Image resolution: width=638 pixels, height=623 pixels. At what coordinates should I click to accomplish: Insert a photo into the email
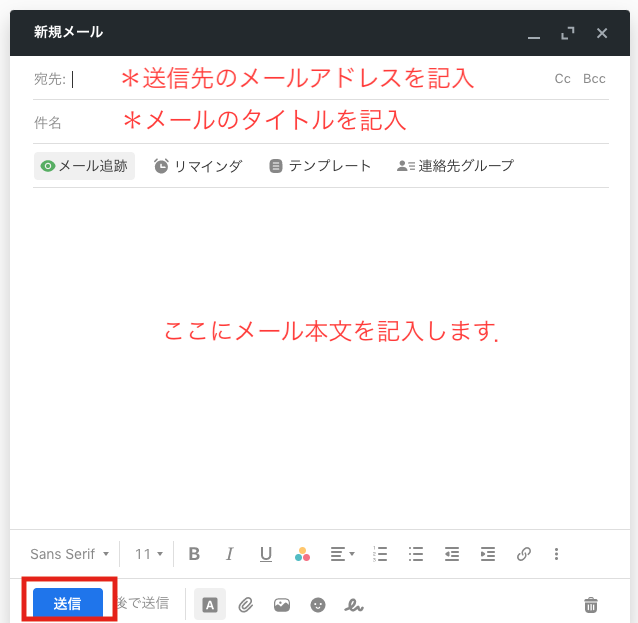click(282, 604)
